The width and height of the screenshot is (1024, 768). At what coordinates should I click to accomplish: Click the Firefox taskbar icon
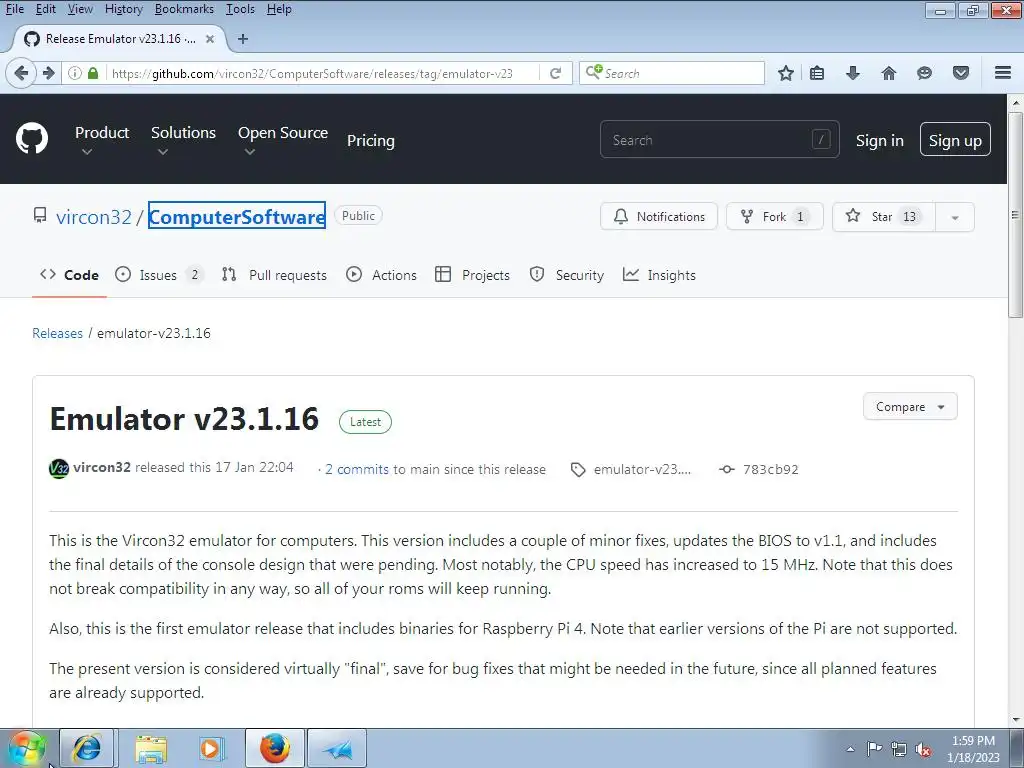[275, 748]
